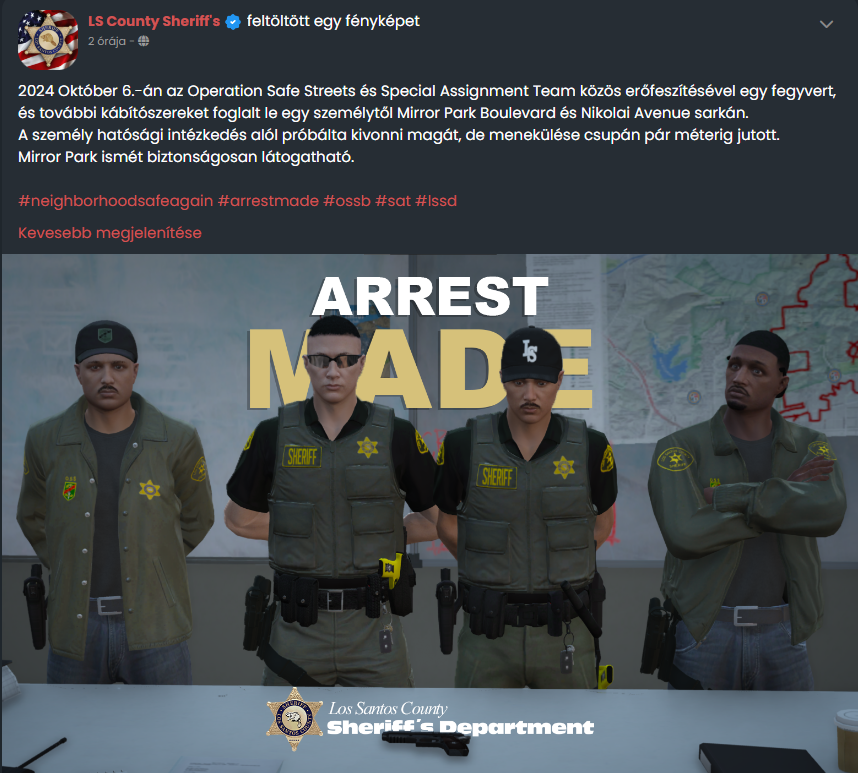Open the #lssd hashtag
The width and height of the screenshot is (858, 773).
(436, 201)
